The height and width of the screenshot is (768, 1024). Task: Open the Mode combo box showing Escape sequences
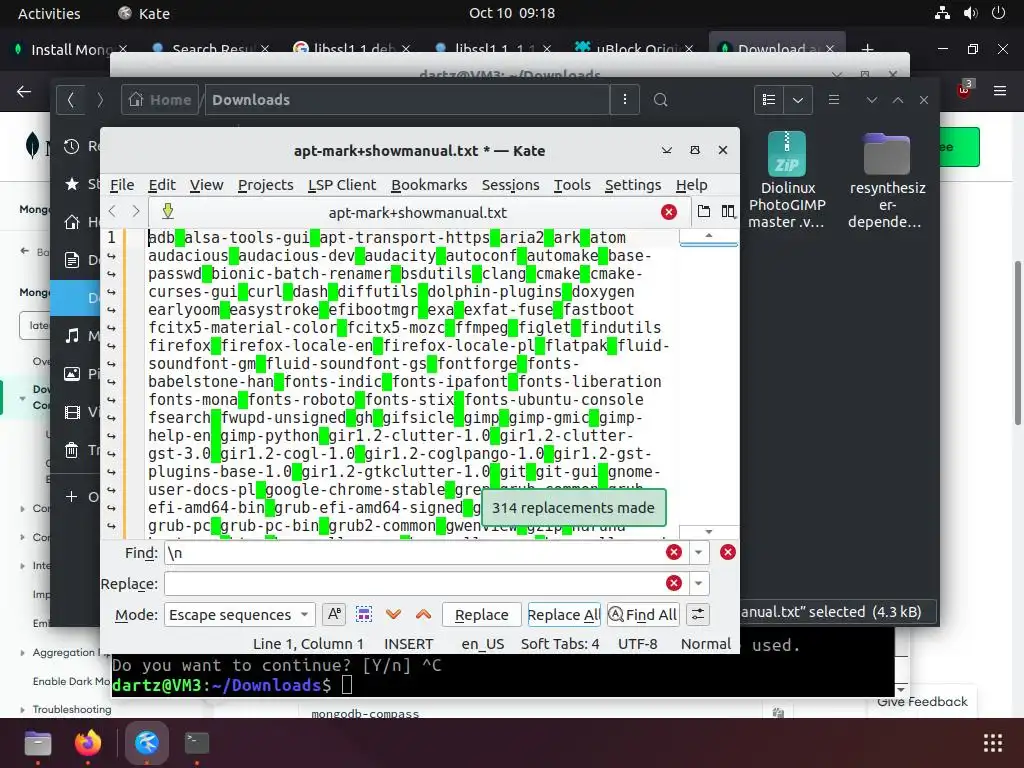coord(239,615)
